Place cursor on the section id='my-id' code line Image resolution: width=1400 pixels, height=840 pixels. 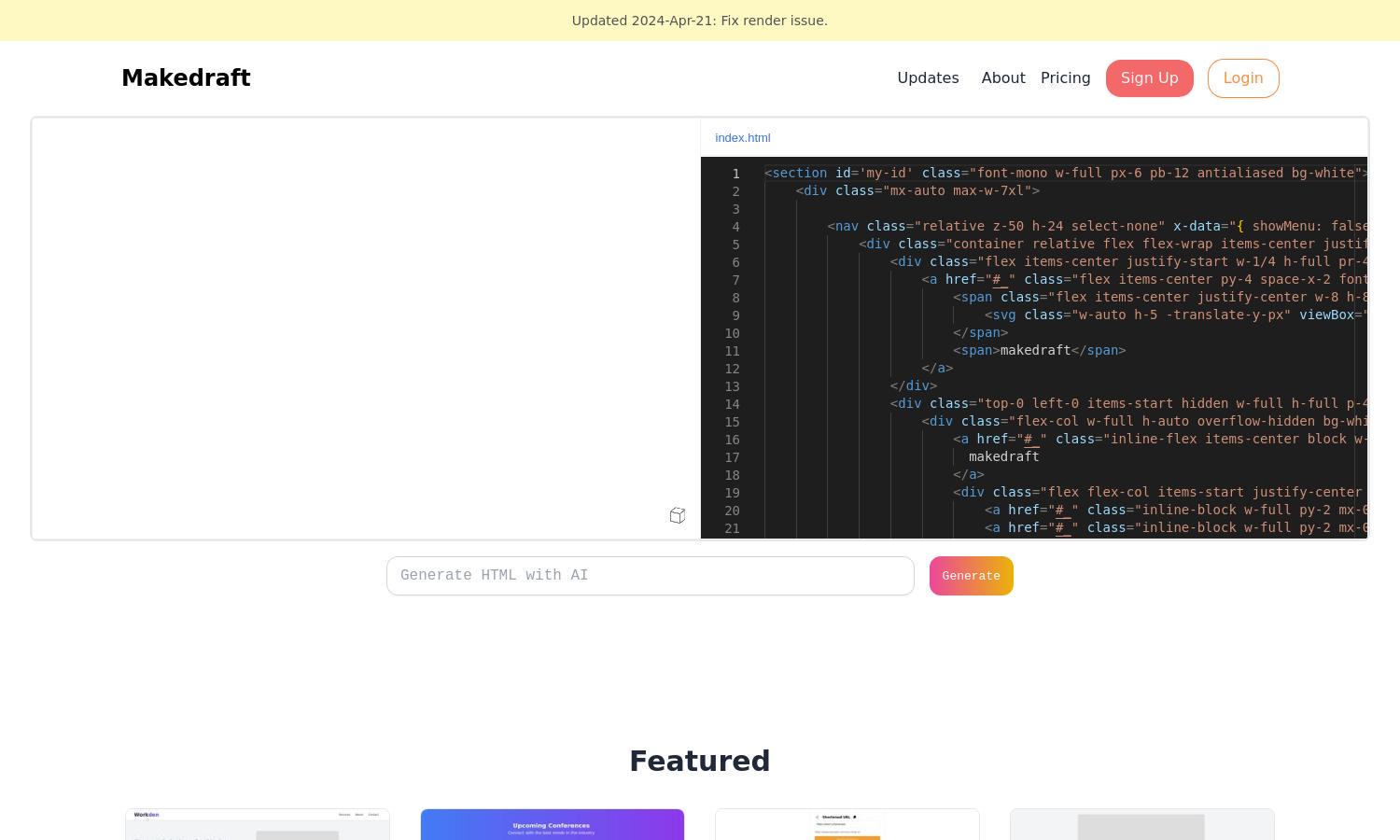(x=1066, y=173)
